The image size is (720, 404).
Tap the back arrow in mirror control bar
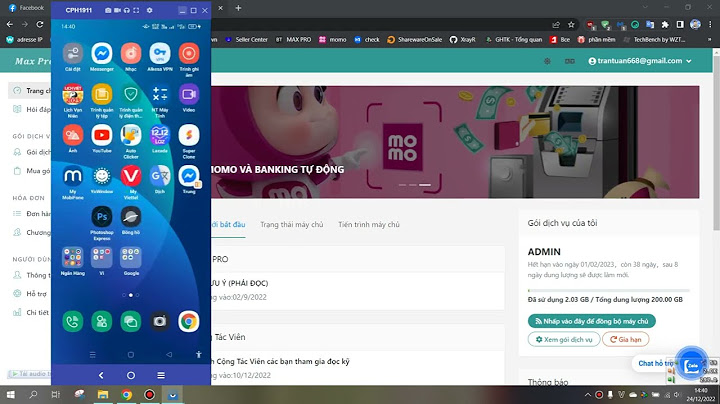(101, 376)
